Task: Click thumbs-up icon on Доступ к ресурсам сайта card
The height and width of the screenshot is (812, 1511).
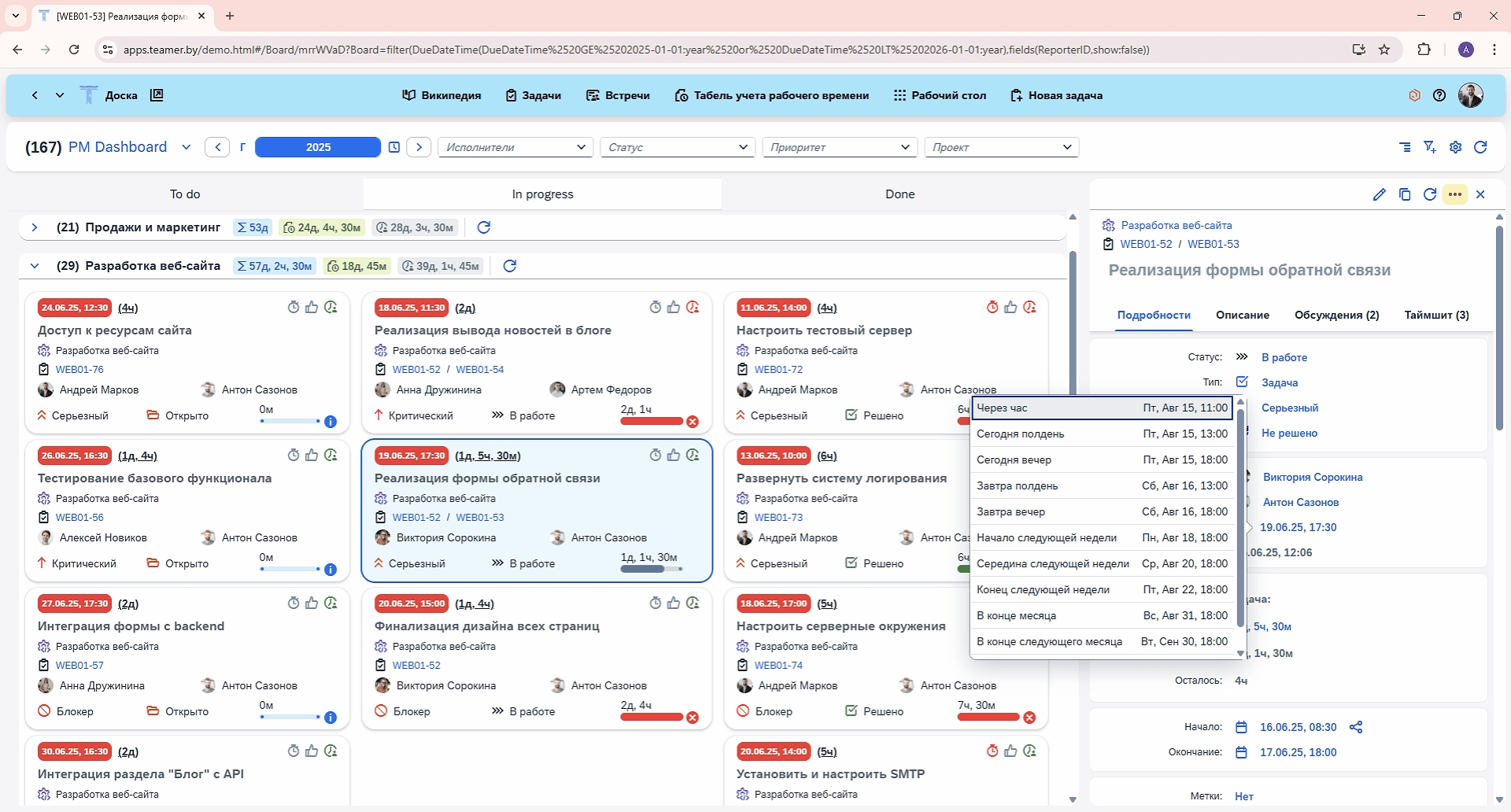Action: pos(312,308)
